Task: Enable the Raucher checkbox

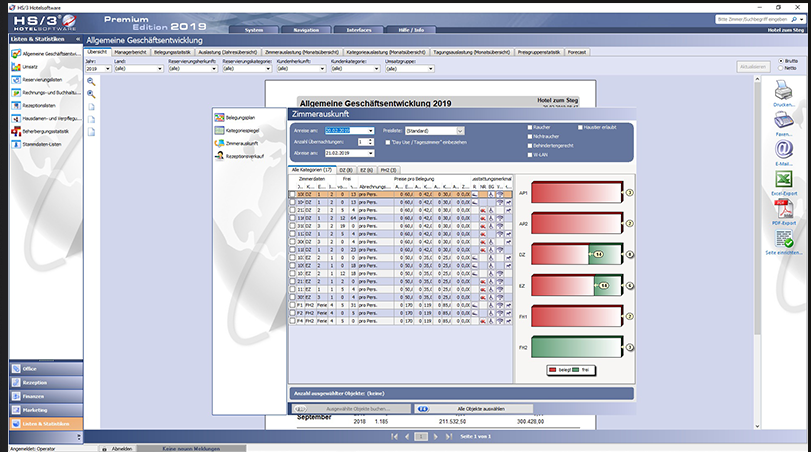Action: coord(530,127)
